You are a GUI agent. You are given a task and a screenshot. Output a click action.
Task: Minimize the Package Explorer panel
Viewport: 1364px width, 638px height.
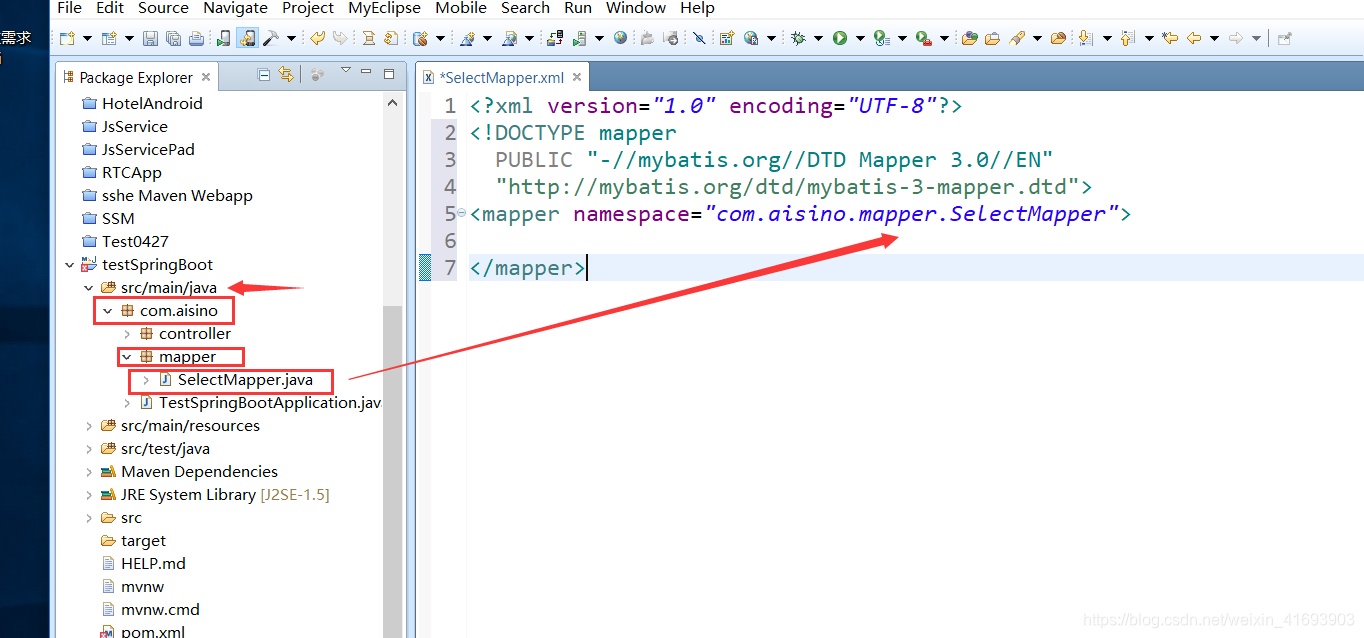[367, 73]
